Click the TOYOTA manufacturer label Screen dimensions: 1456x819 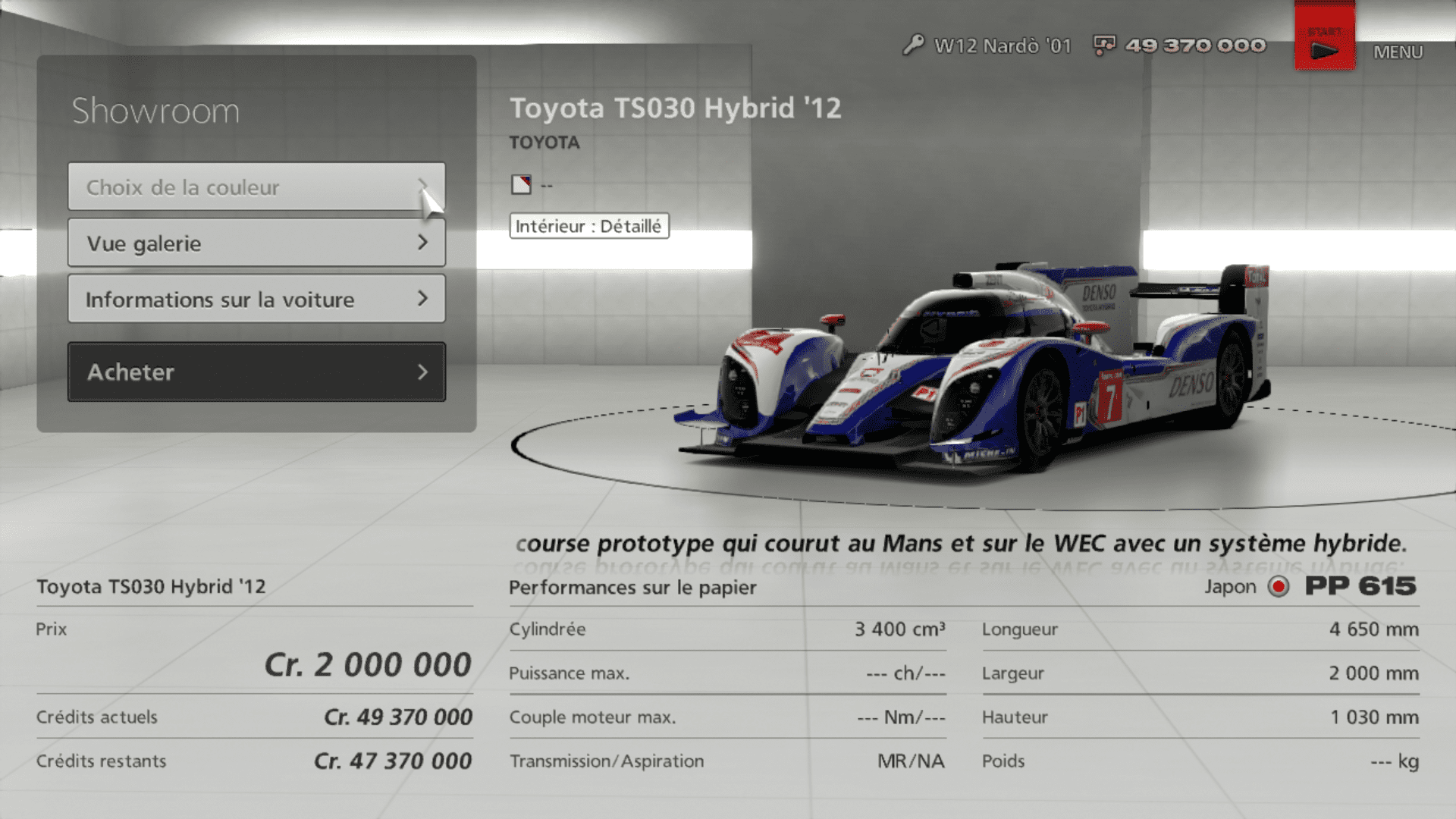[x=544, y=143]
